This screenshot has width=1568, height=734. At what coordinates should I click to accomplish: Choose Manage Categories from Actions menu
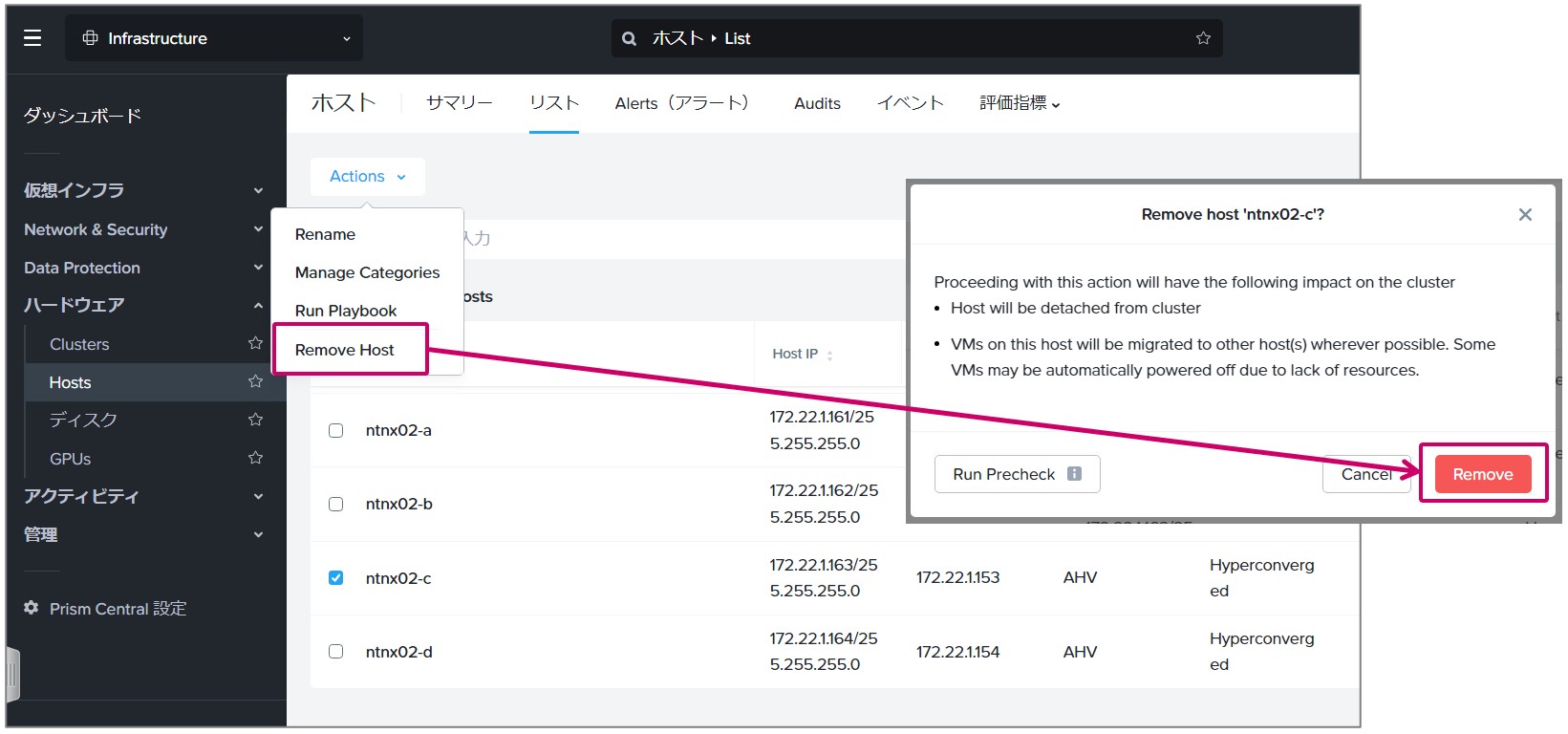(368, 272)
